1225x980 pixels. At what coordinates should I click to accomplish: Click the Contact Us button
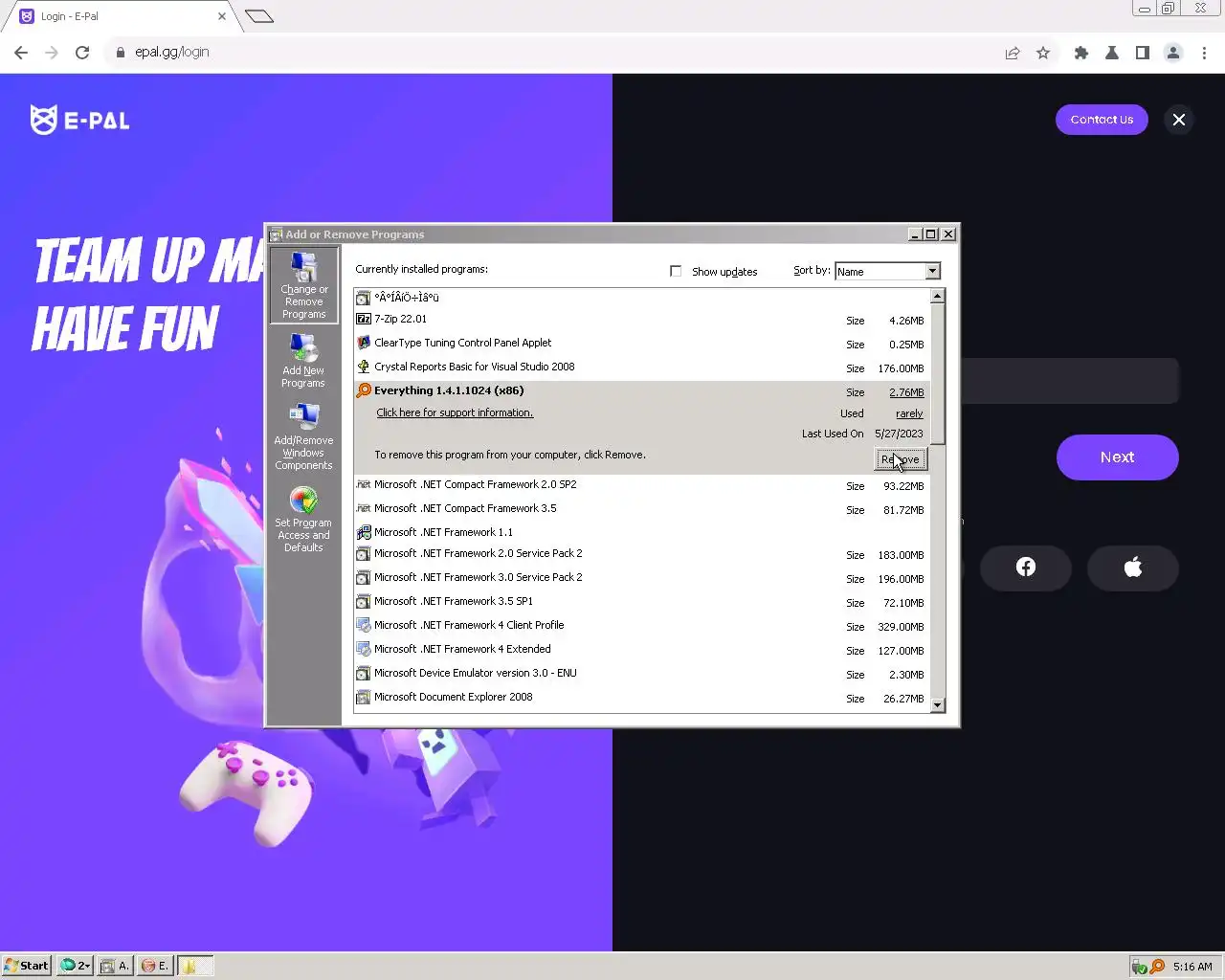point(1102,120)
